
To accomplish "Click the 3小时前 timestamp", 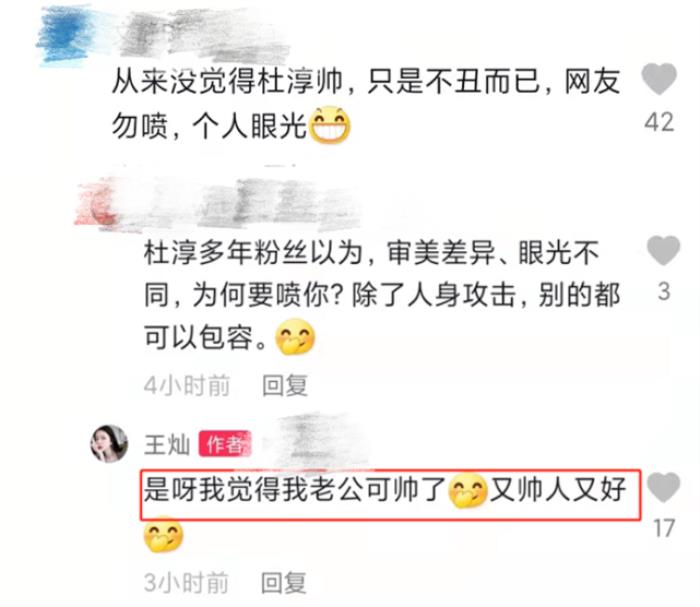I will [187, 583].
